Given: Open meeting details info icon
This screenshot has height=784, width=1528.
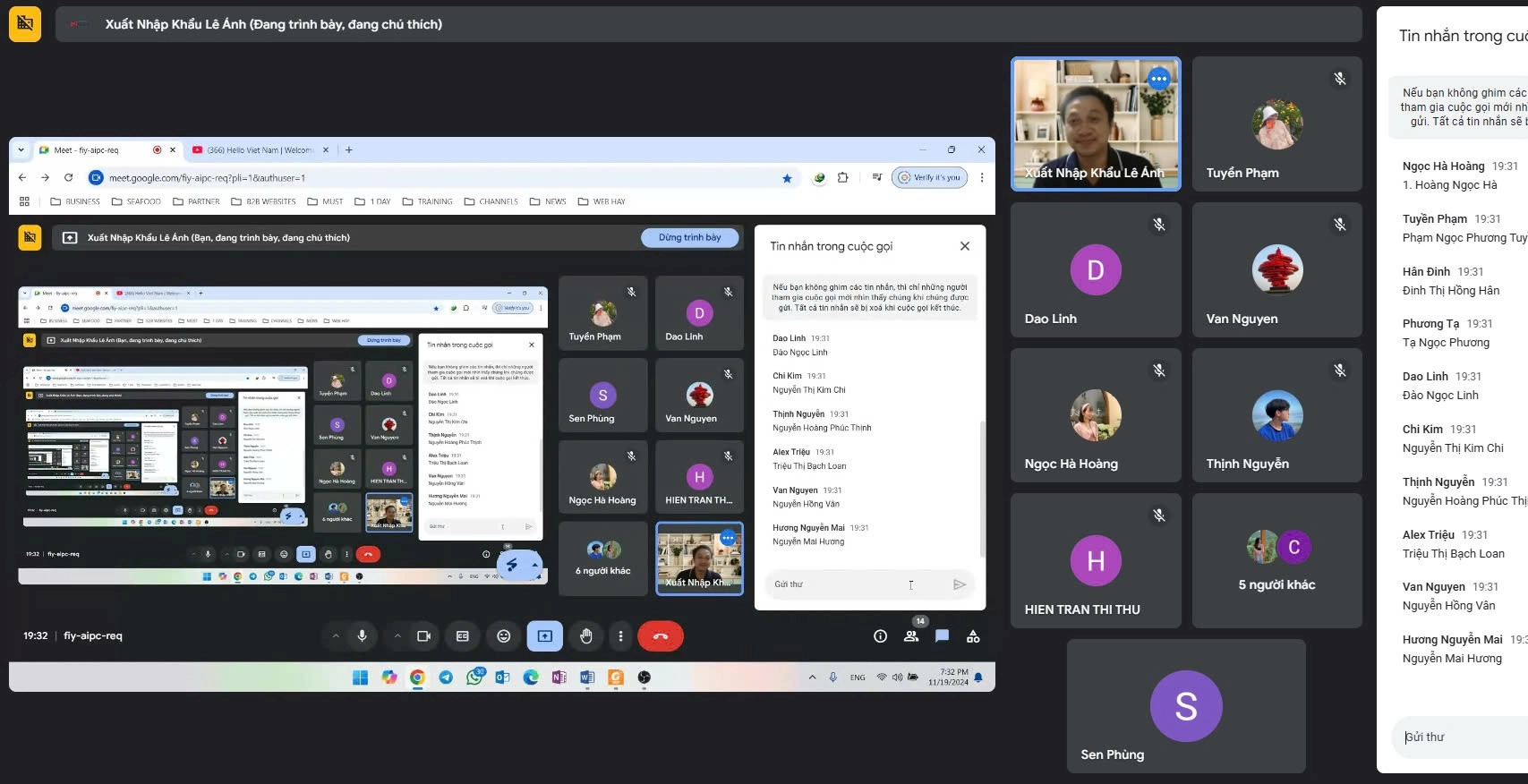Looking at the screenshot, I should [880, 636].
